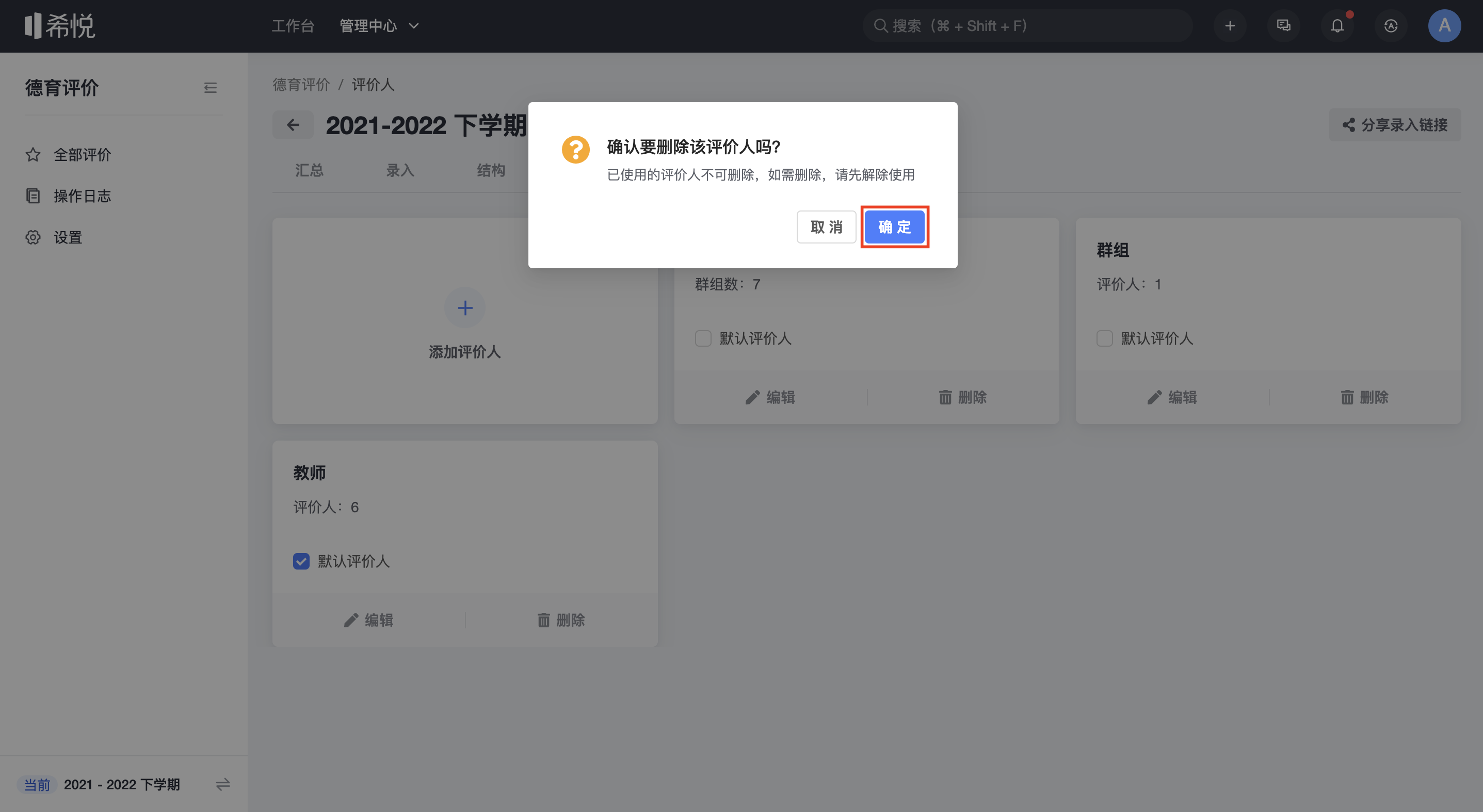Screen dimensions: 1483x812
Task: Click the orange question mark icon
Action: 575,150
